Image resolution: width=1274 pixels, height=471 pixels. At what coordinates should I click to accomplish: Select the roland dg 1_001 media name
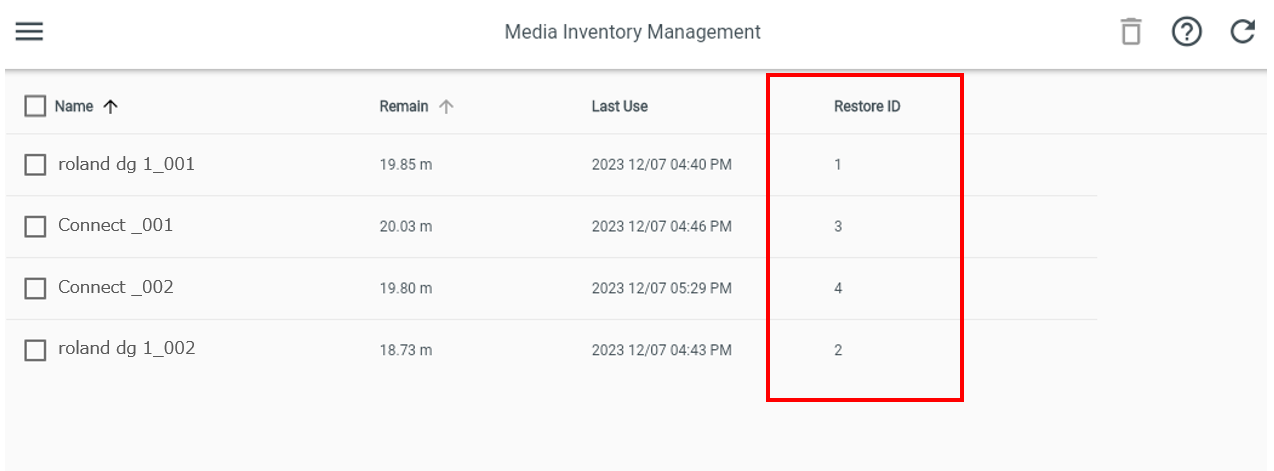click(126, 164)
